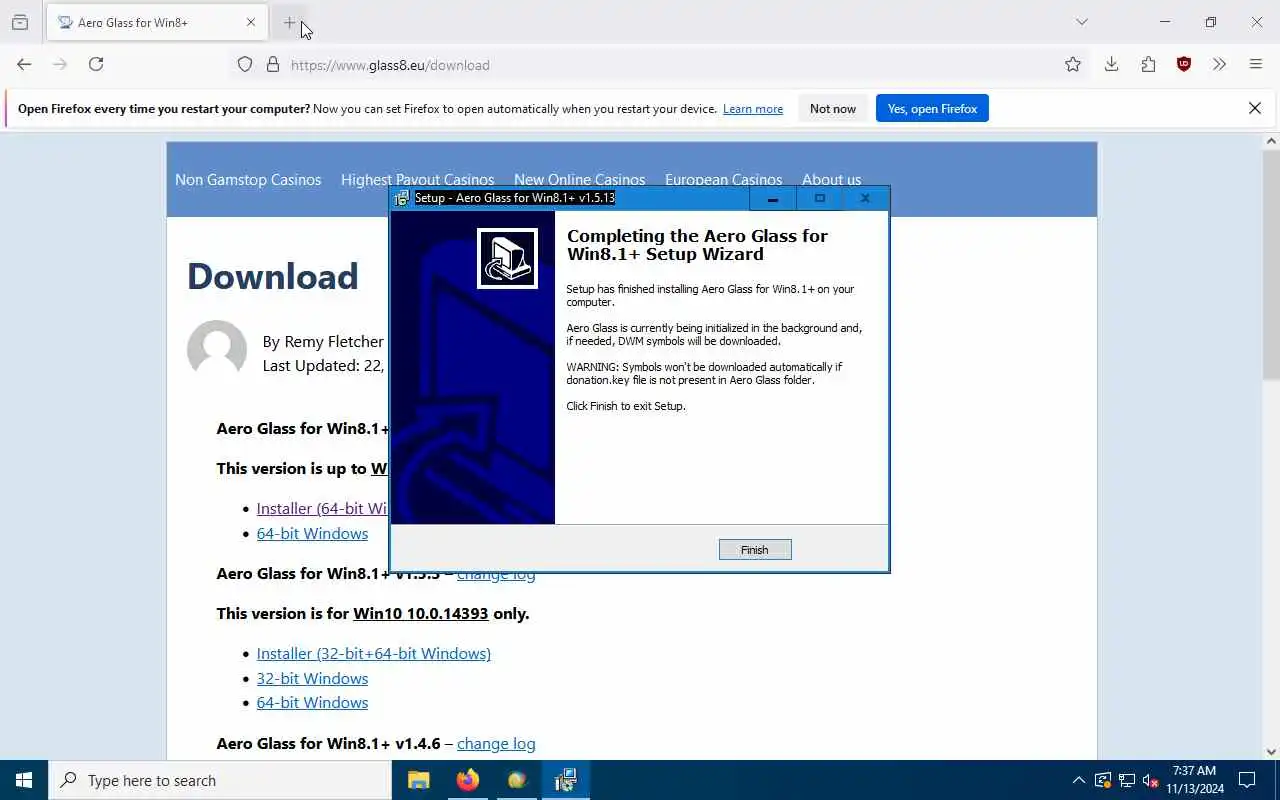Open the yellow-green globe taskbar app
This screenshot has width=1280, height=800.
516,780
